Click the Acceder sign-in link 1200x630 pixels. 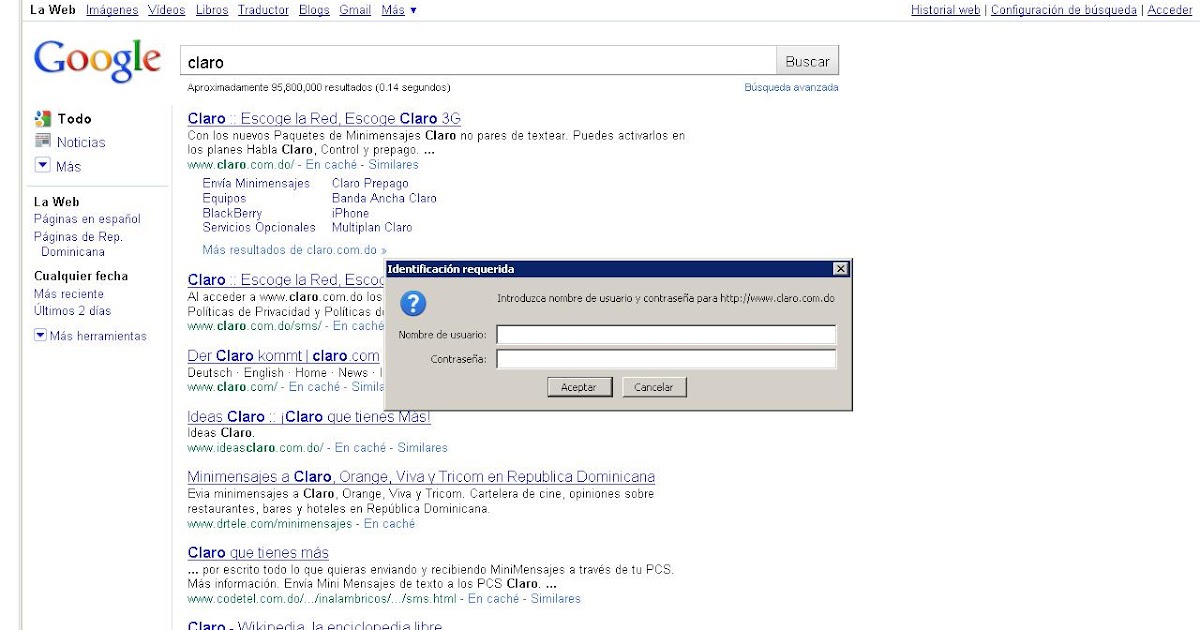(1169, 10)
